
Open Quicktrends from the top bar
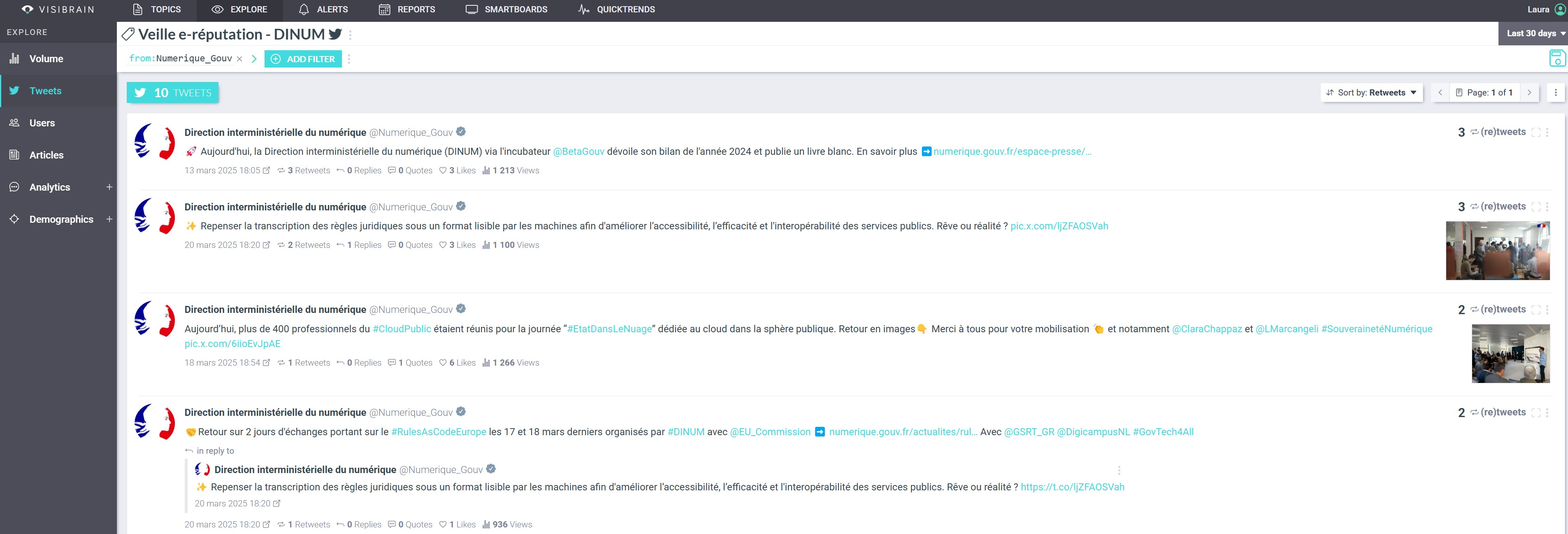[616, 9]
